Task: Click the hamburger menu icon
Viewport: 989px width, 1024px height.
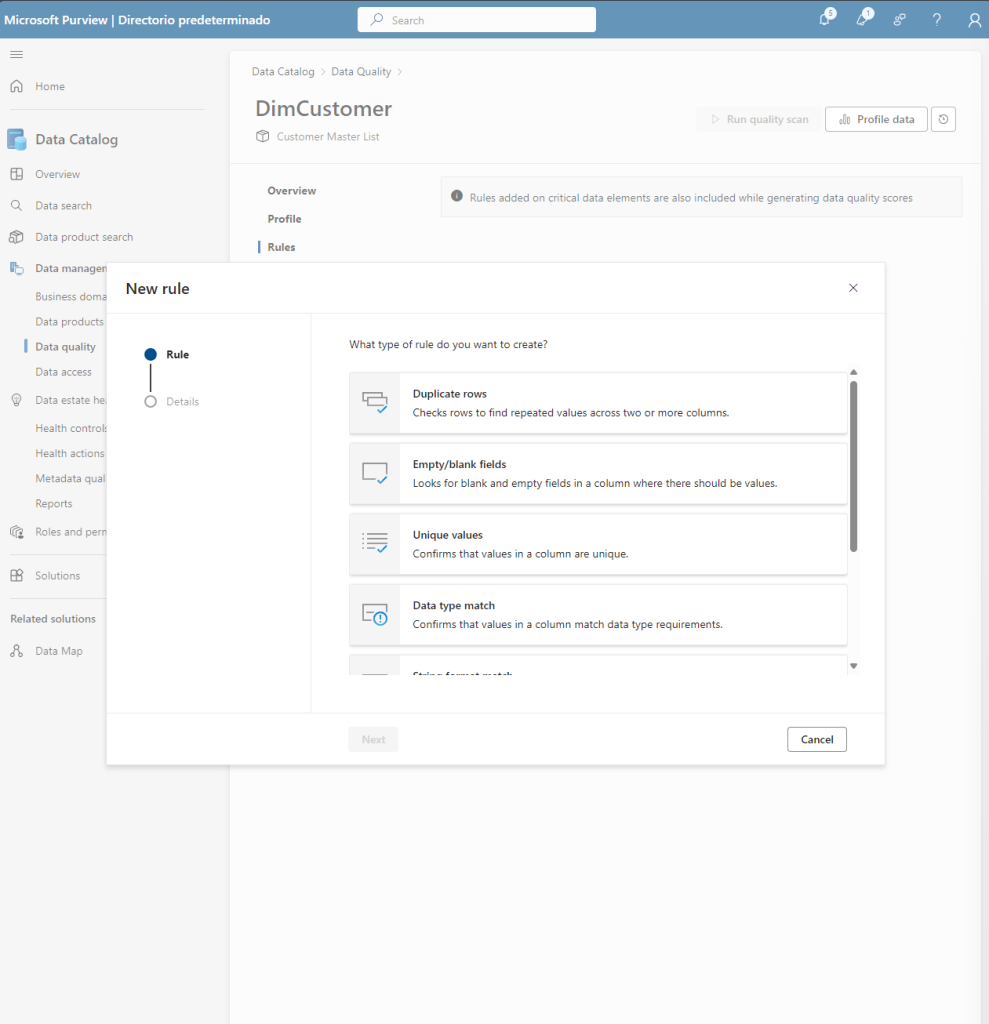Action: click(x=16, y=54)
